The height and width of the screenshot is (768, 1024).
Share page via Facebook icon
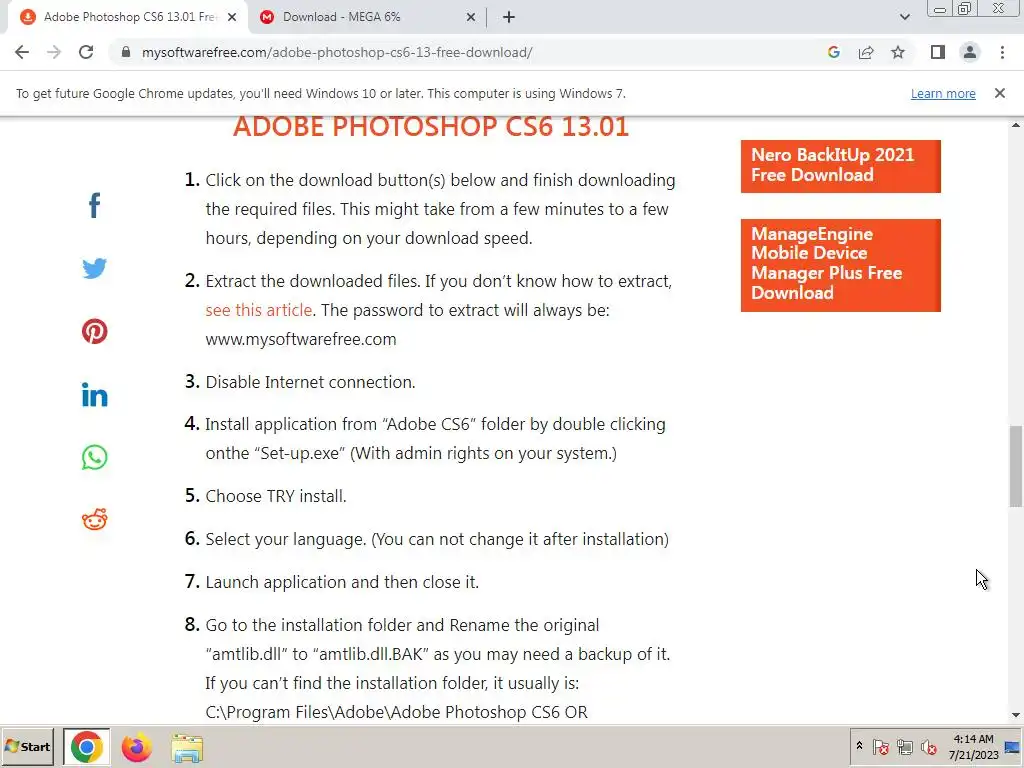tap(95, 205)
